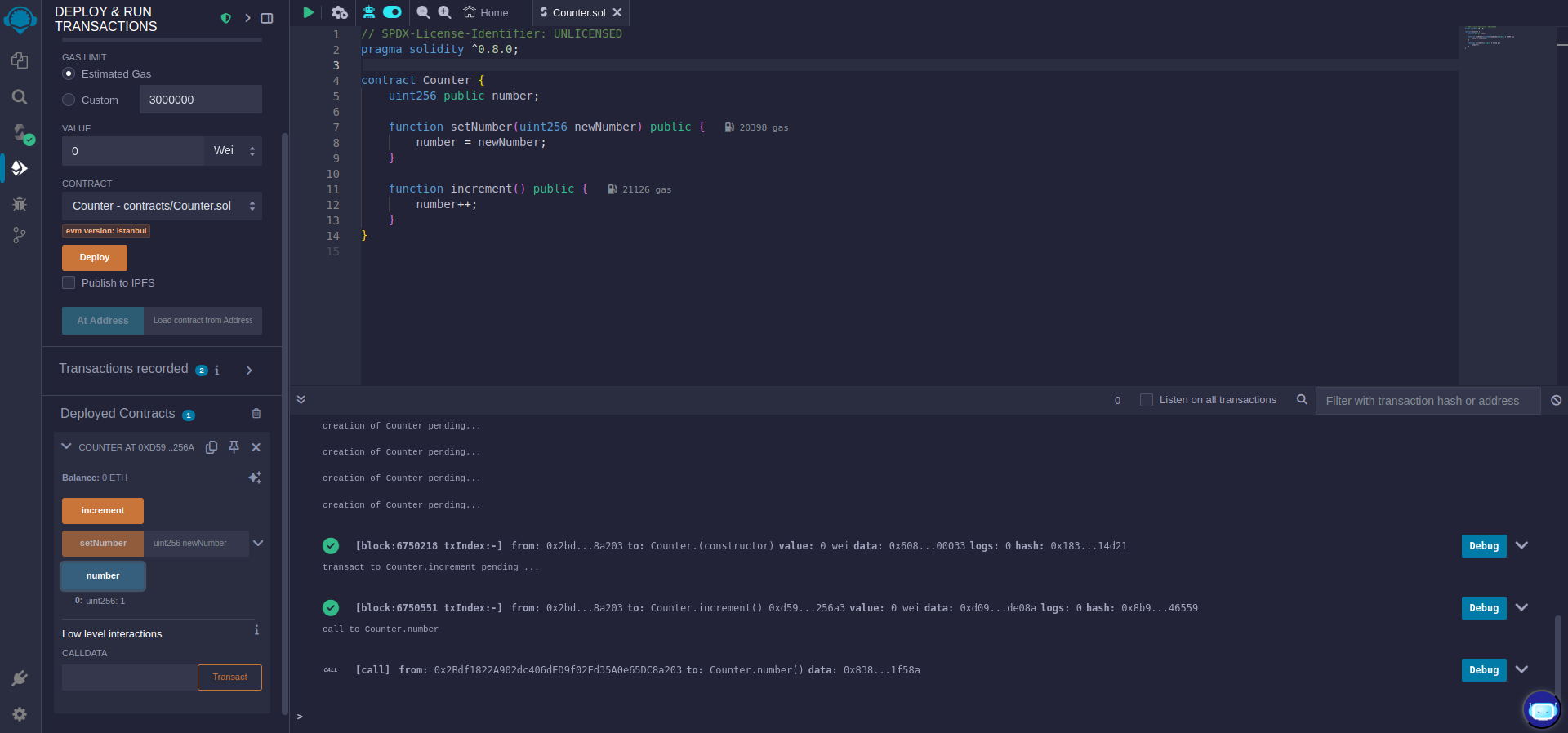The width and height of the screenshot is (1568, 733).
Task: Check the Publish to IPFS checkbox
Action: [x=69, y=282]
